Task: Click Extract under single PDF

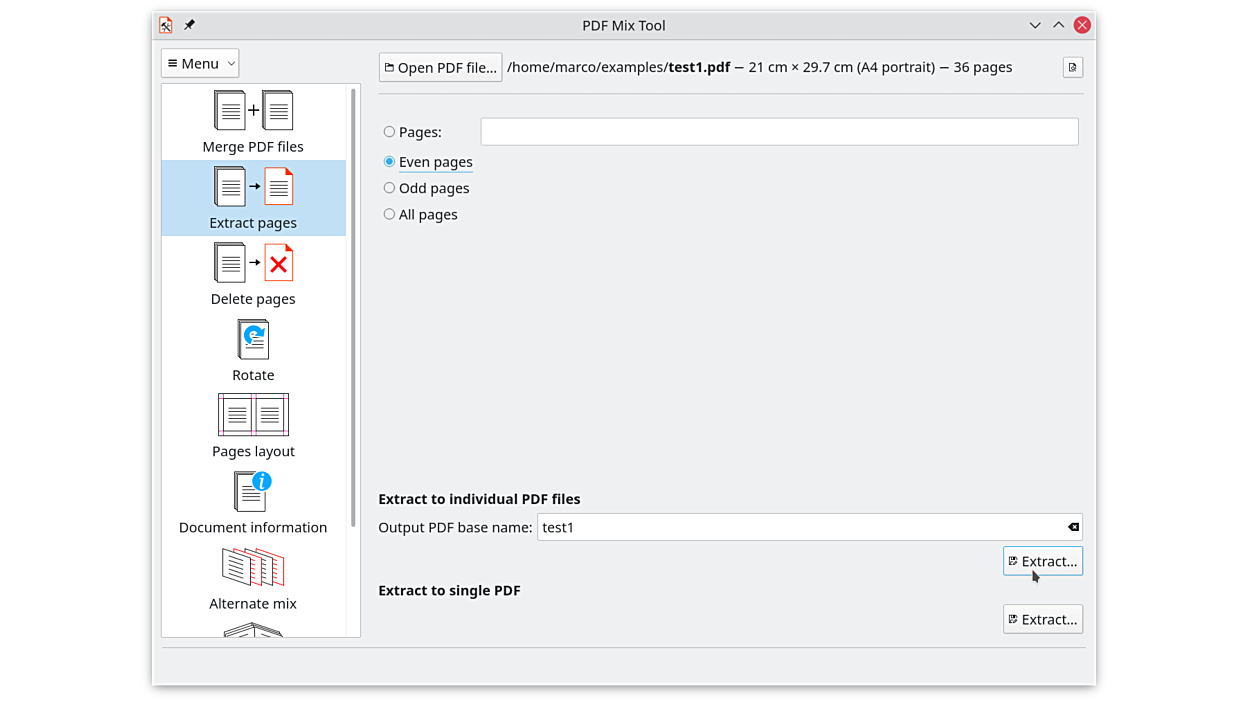Action: pos(1042,619)
